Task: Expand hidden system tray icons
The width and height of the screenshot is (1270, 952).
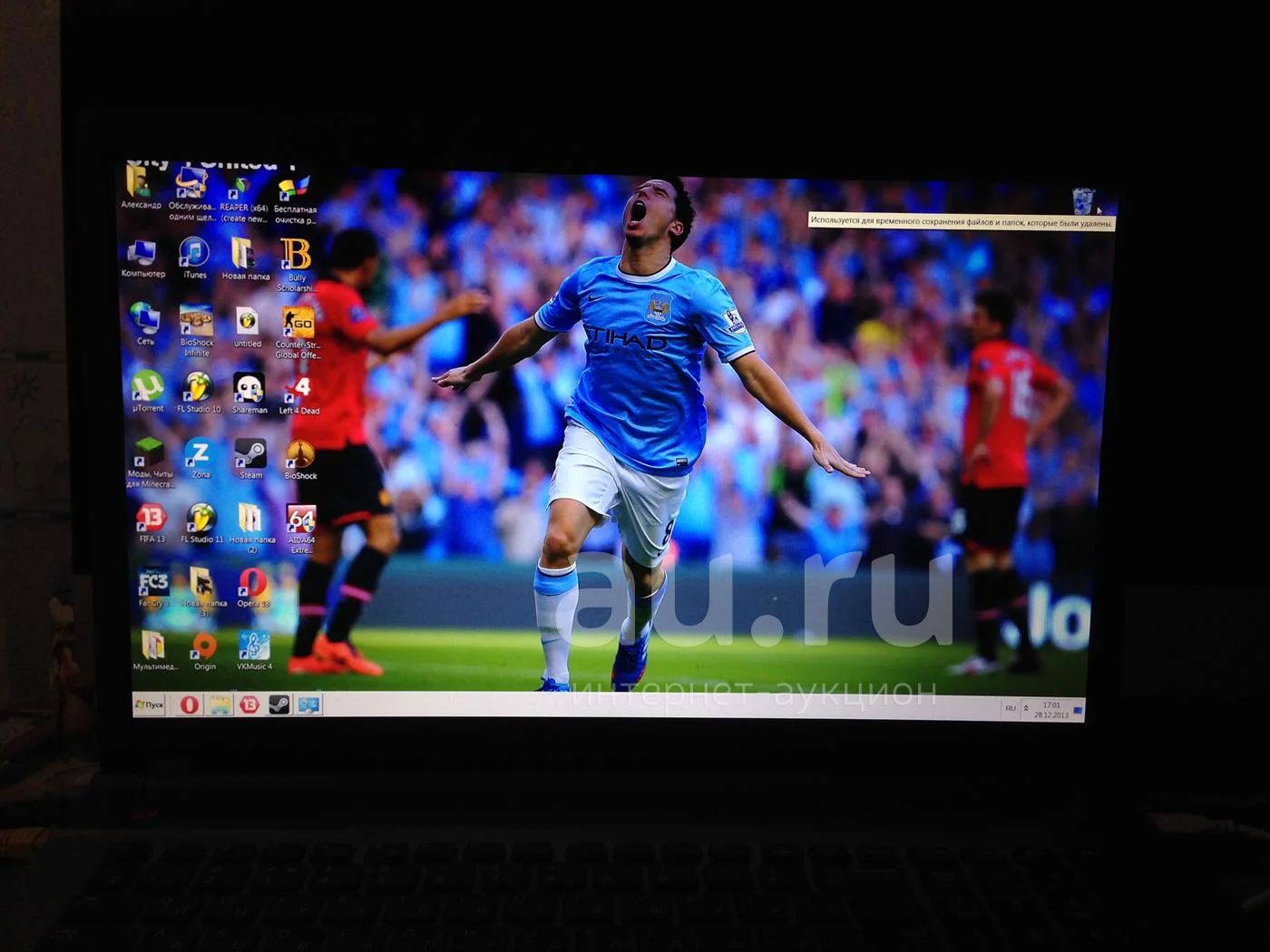Action: click(x=1026, y=709)
